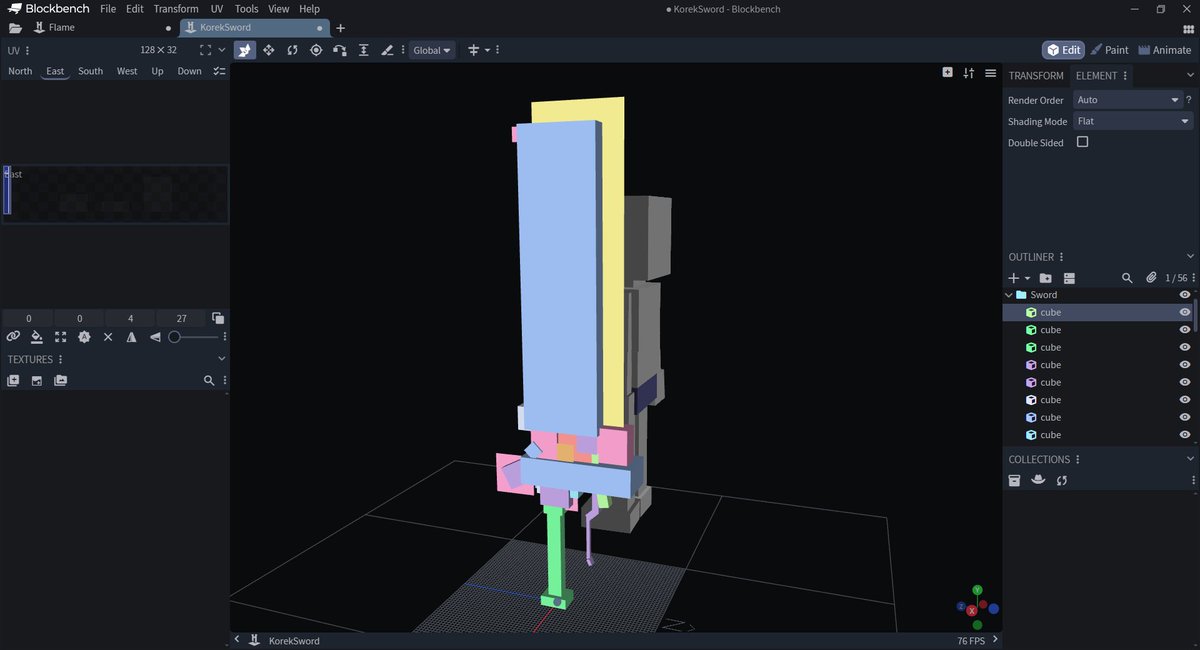
Task: Open the Global transform space dropdown
Action: (432, 50)
